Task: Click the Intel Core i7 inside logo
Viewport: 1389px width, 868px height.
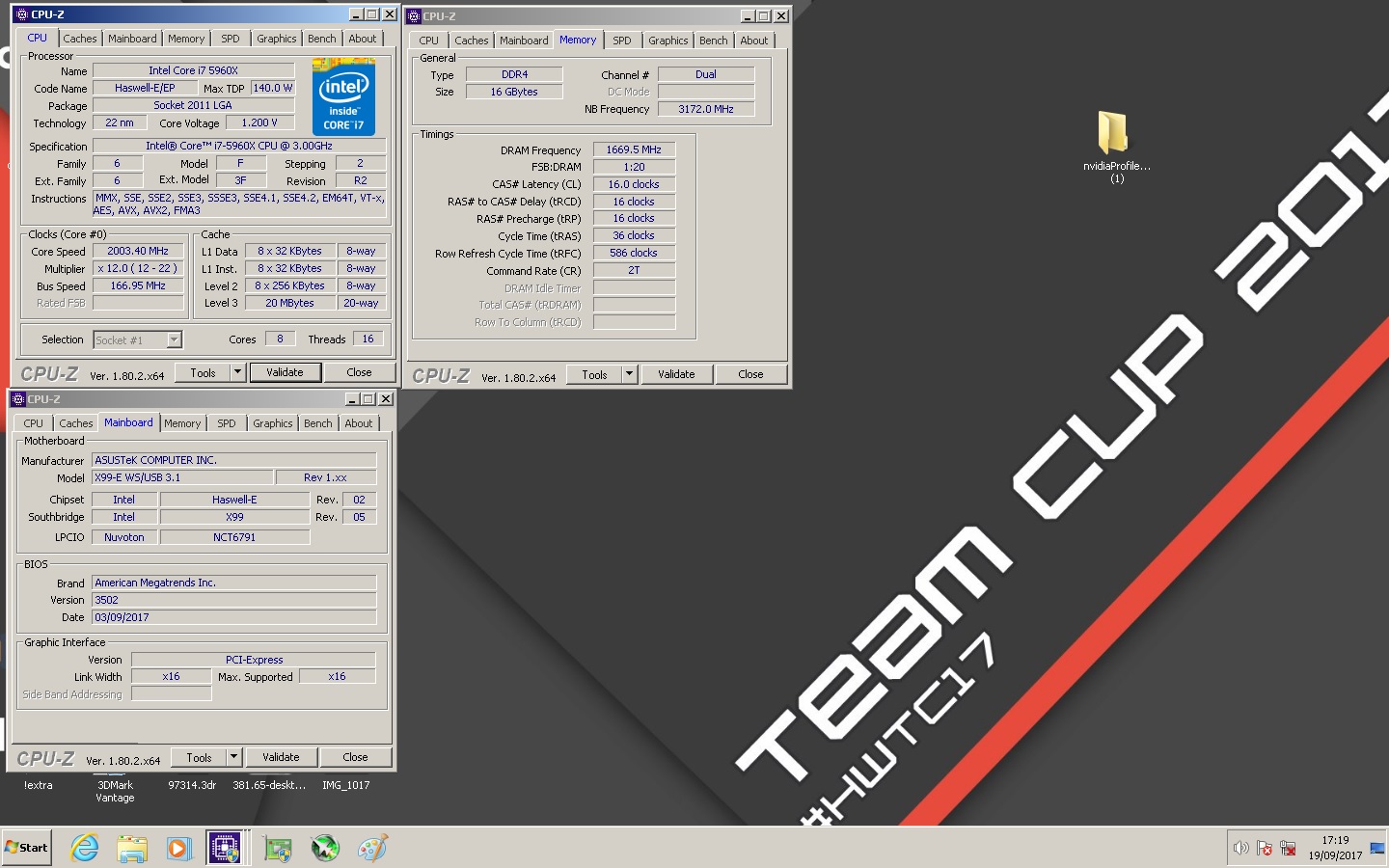Action: 343,97
